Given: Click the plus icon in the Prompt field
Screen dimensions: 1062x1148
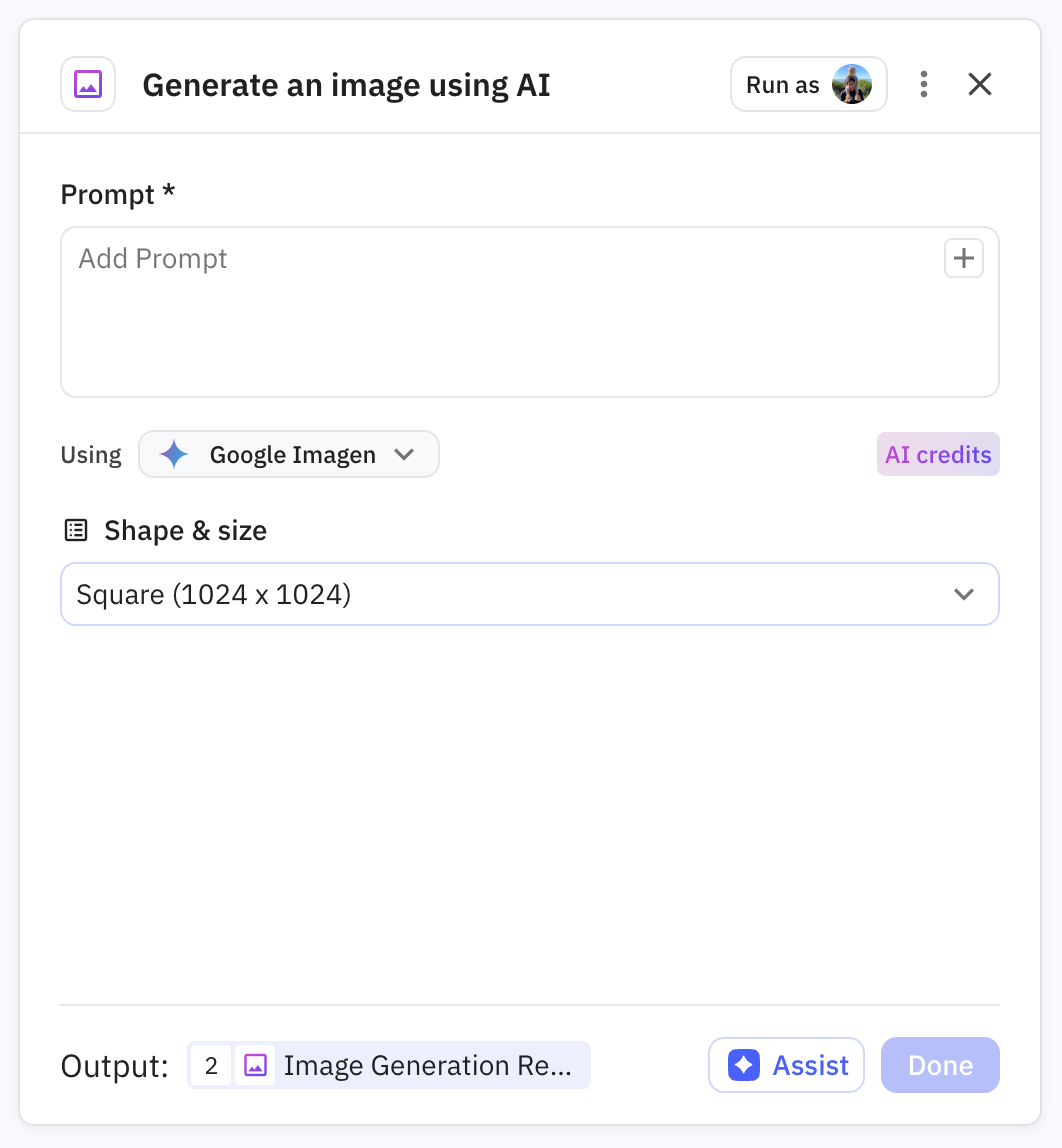Looking at the screenshot, I should pyautogui.click(x=964, y=259).
